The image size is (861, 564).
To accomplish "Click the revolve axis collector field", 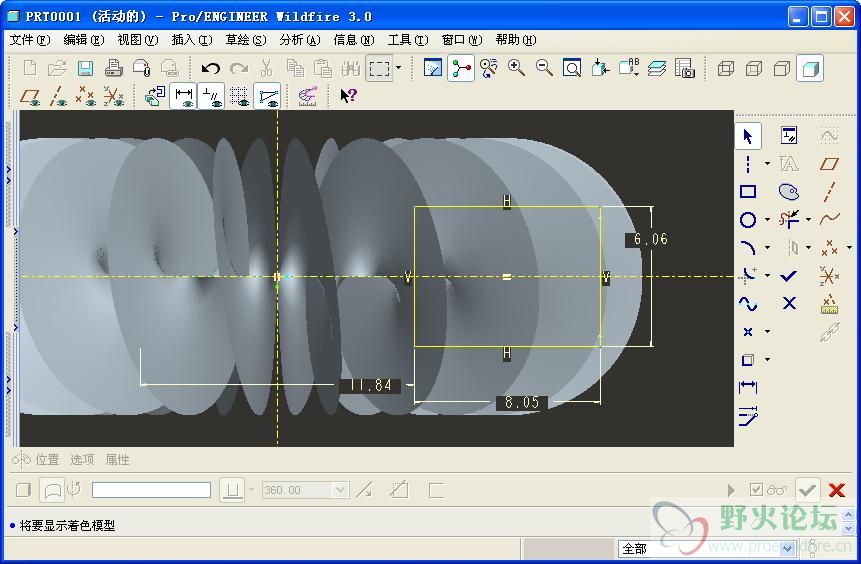I will coord(152,490).
